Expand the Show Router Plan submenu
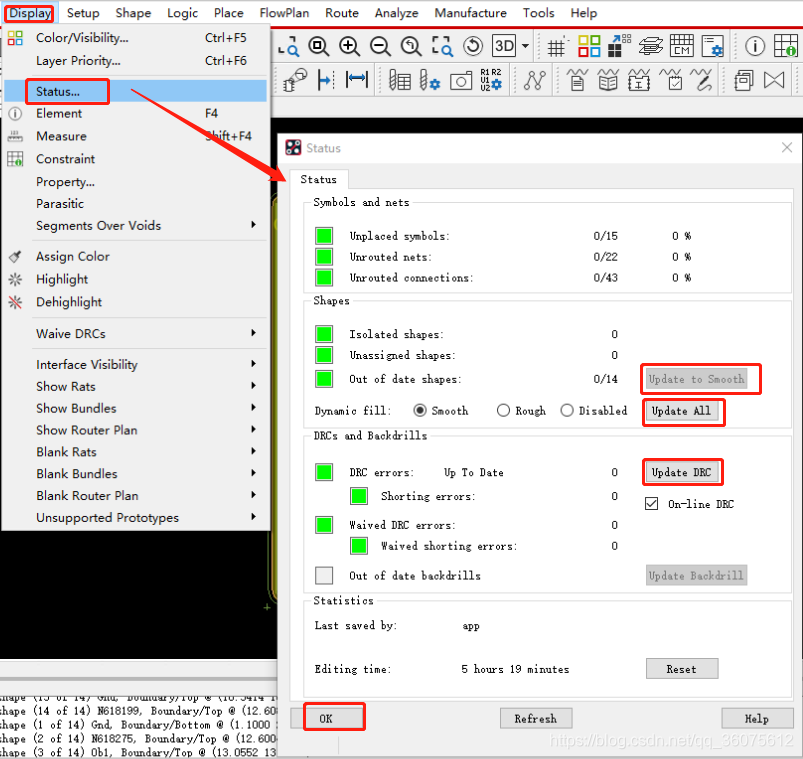This screenshot has height=759, width=803. (x=135, y=430)
